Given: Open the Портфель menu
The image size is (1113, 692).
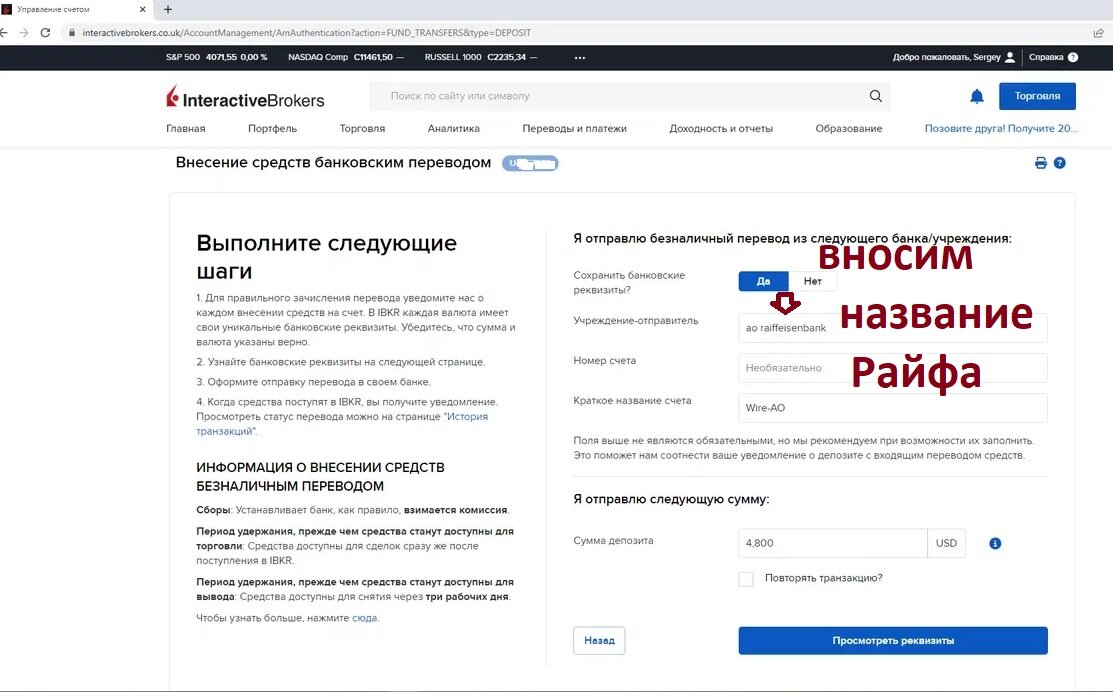Looking at the screenshot, I should coord(273,128).
